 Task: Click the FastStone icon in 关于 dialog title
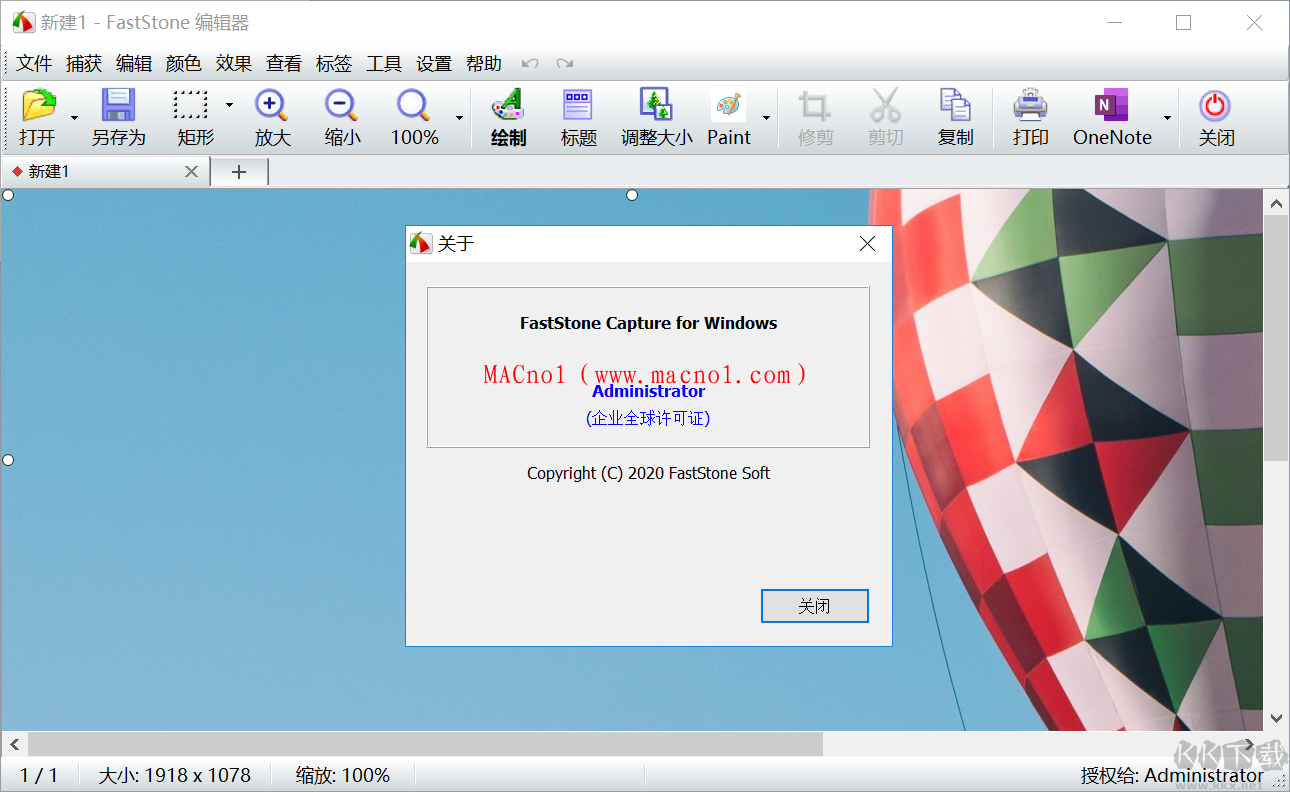pyautogui.click(x=421, y=243)
